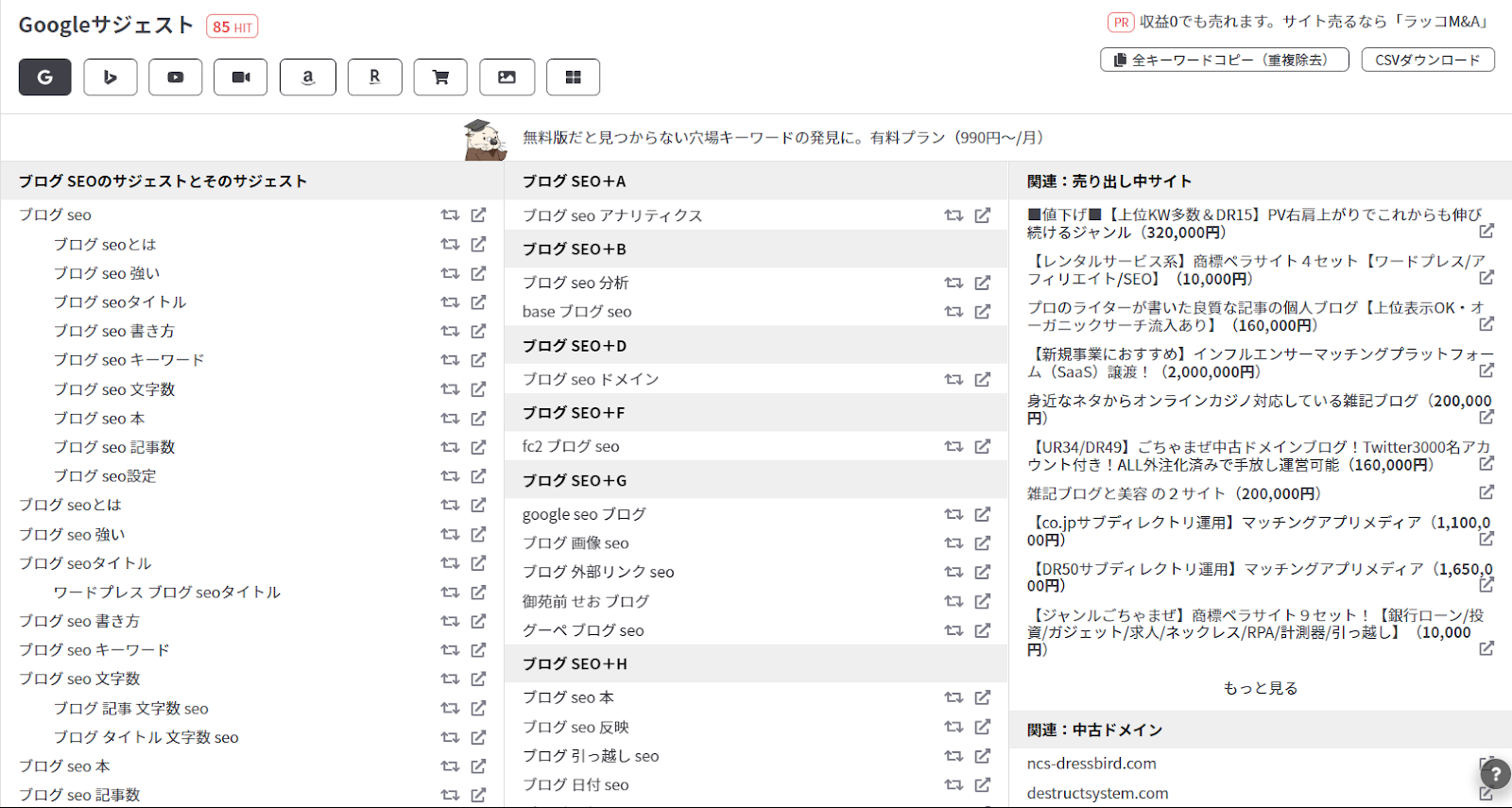Select the video camera suggest icon
The height and width of the screenshot is (808, 1512).
click(x=241, y=77)
